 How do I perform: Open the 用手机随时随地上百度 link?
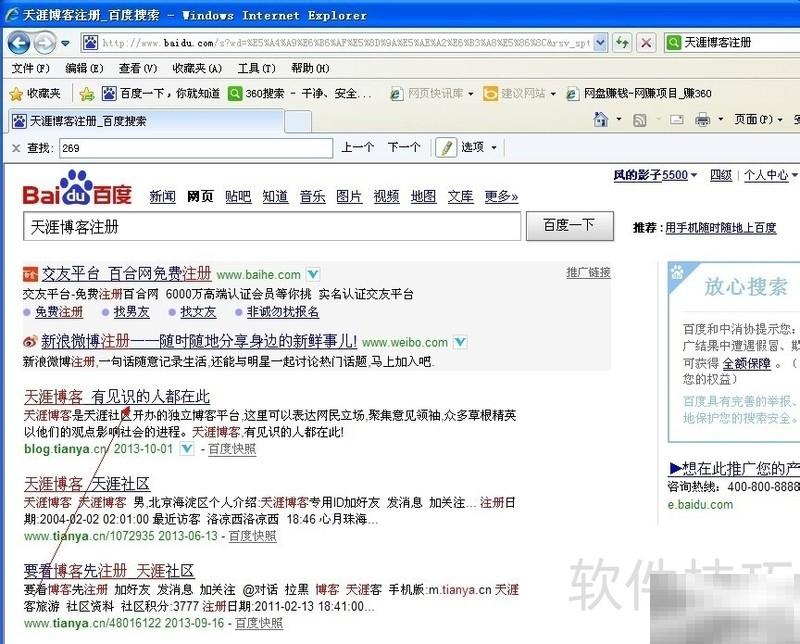pyautogui.click(x=720, y=228)
